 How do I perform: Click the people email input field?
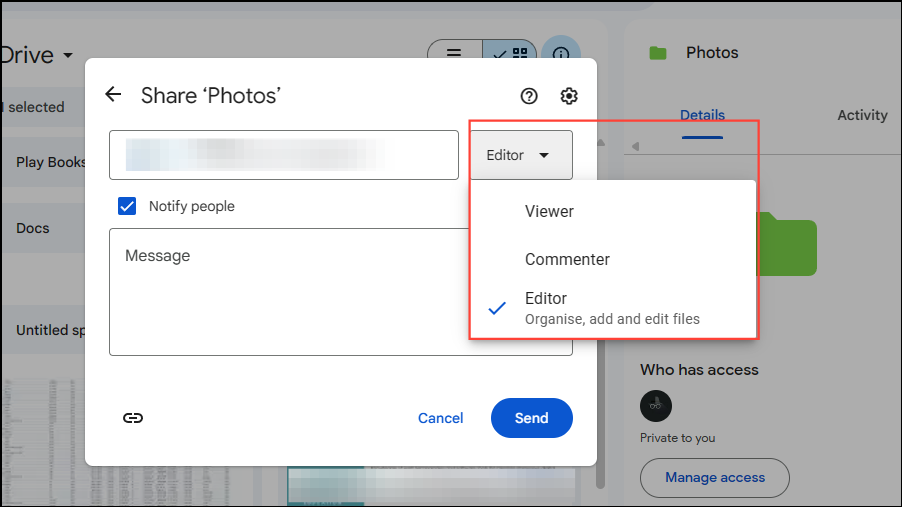pyautogui.click(x=284, y=155)
